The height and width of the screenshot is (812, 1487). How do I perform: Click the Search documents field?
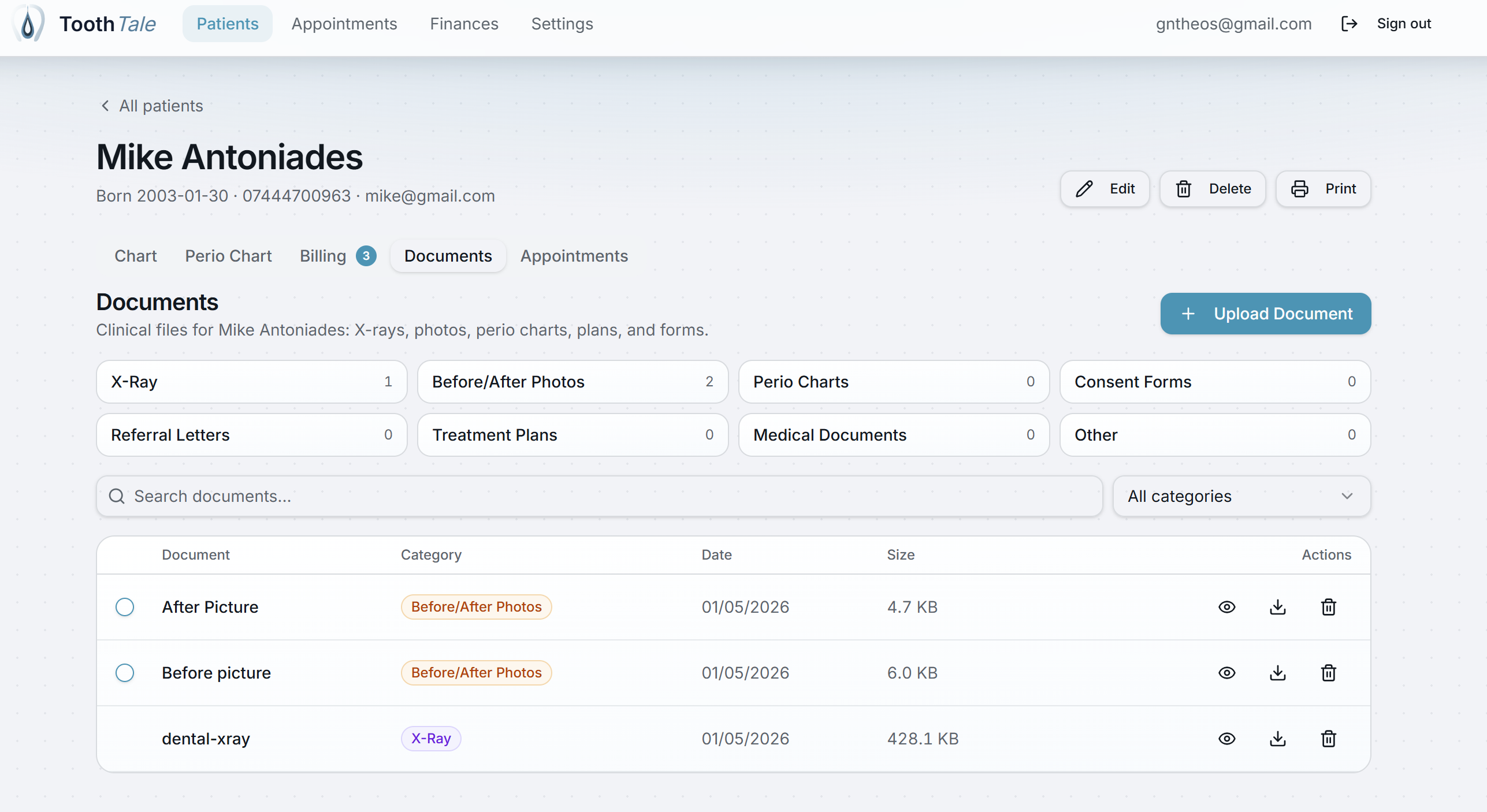click(x=599, y=496)
